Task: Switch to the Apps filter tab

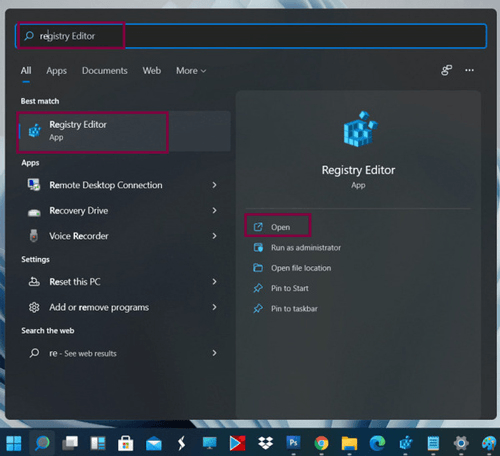Action: 56,71
